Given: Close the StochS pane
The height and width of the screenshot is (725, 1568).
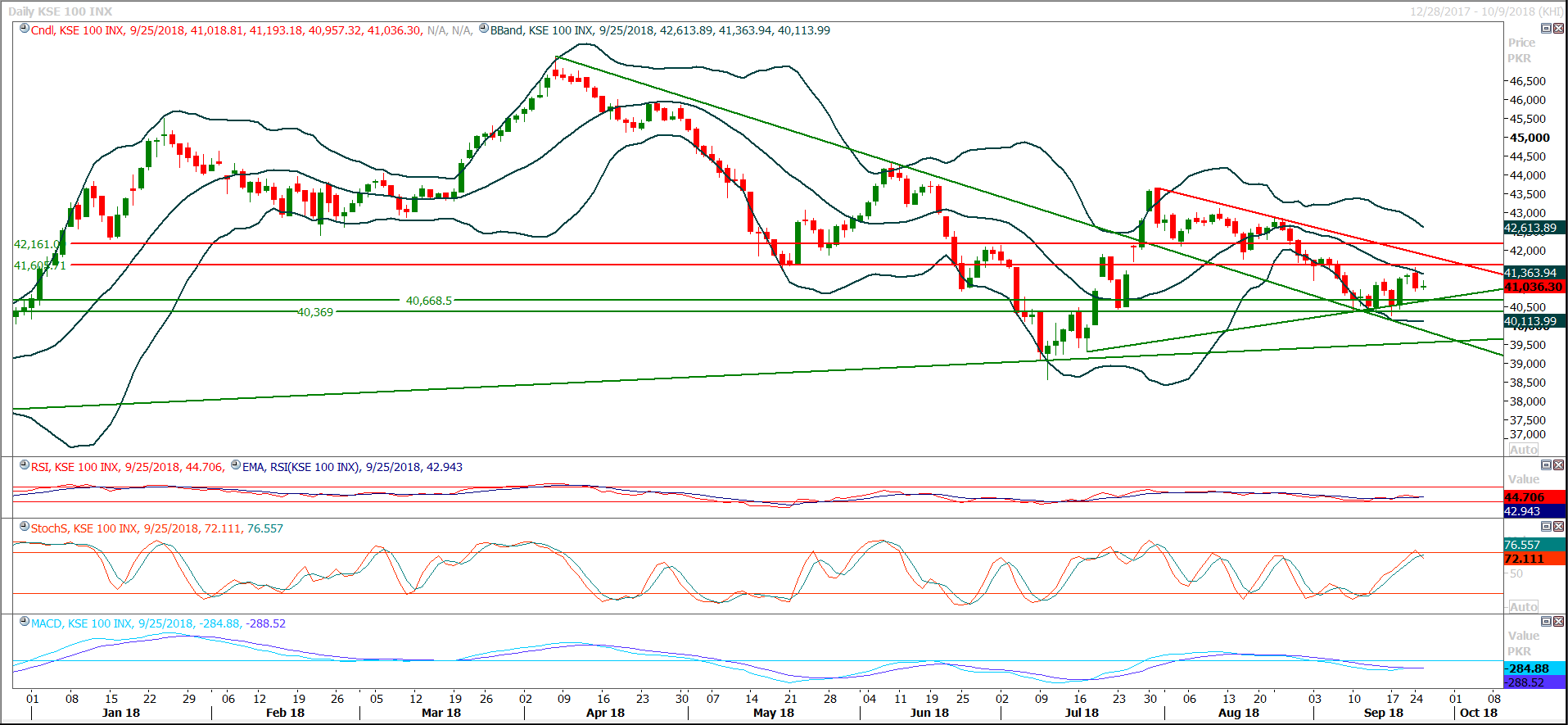Looking at the screenshot, I should (x=1559, y=526).
